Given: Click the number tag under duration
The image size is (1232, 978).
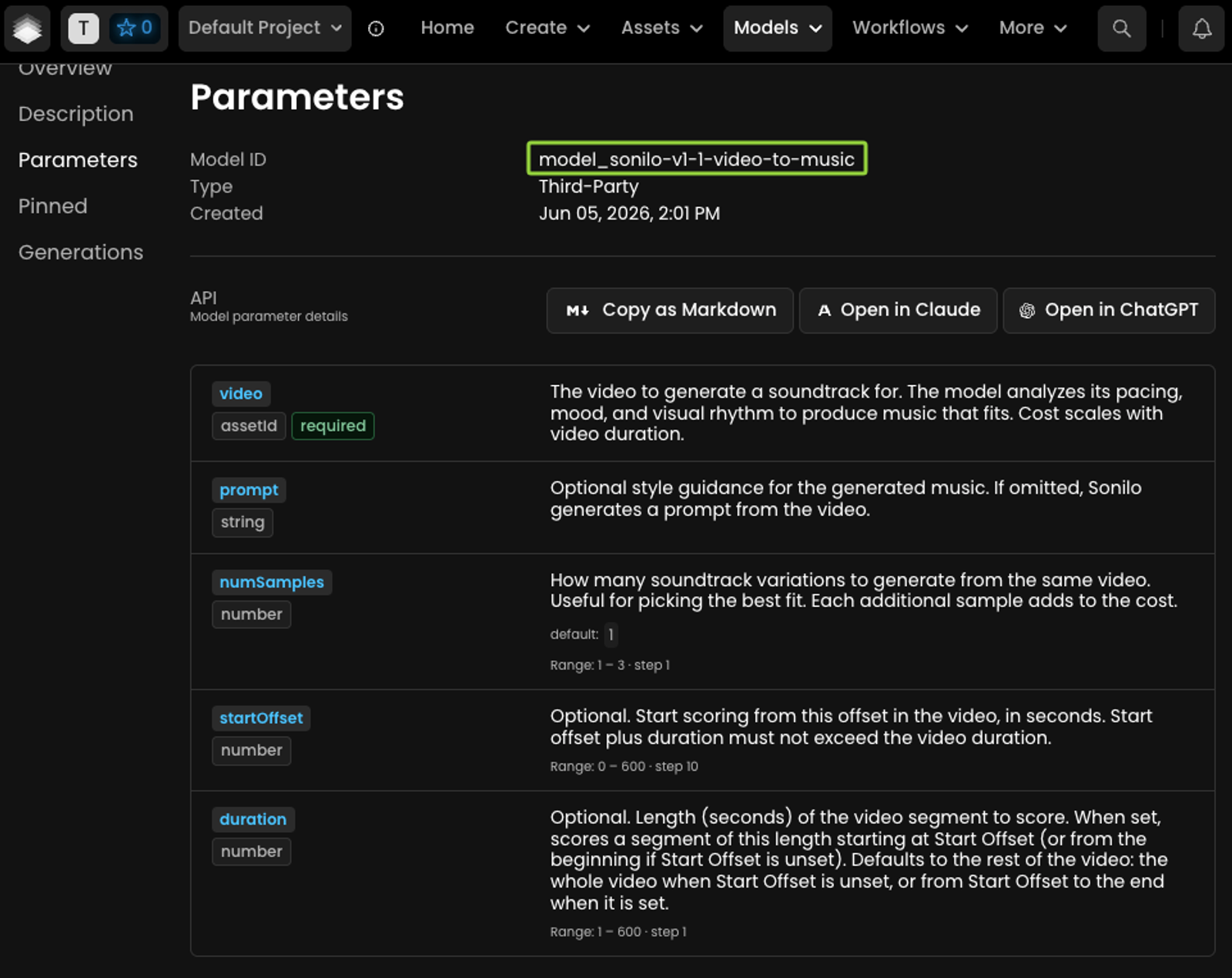Looking at the screenshot, I should (252, 852).
